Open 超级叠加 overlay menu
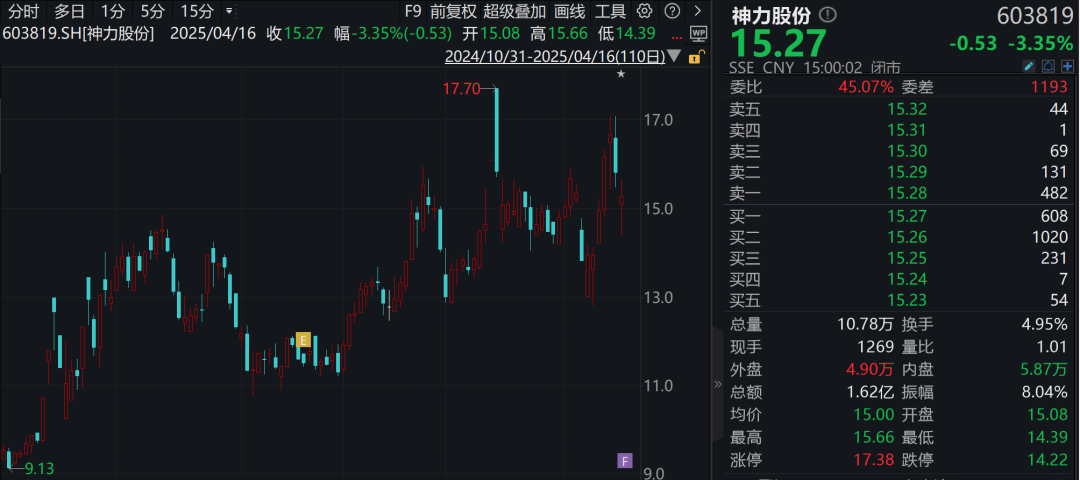This screenshot has width=1080, height=480. point(515,11)
